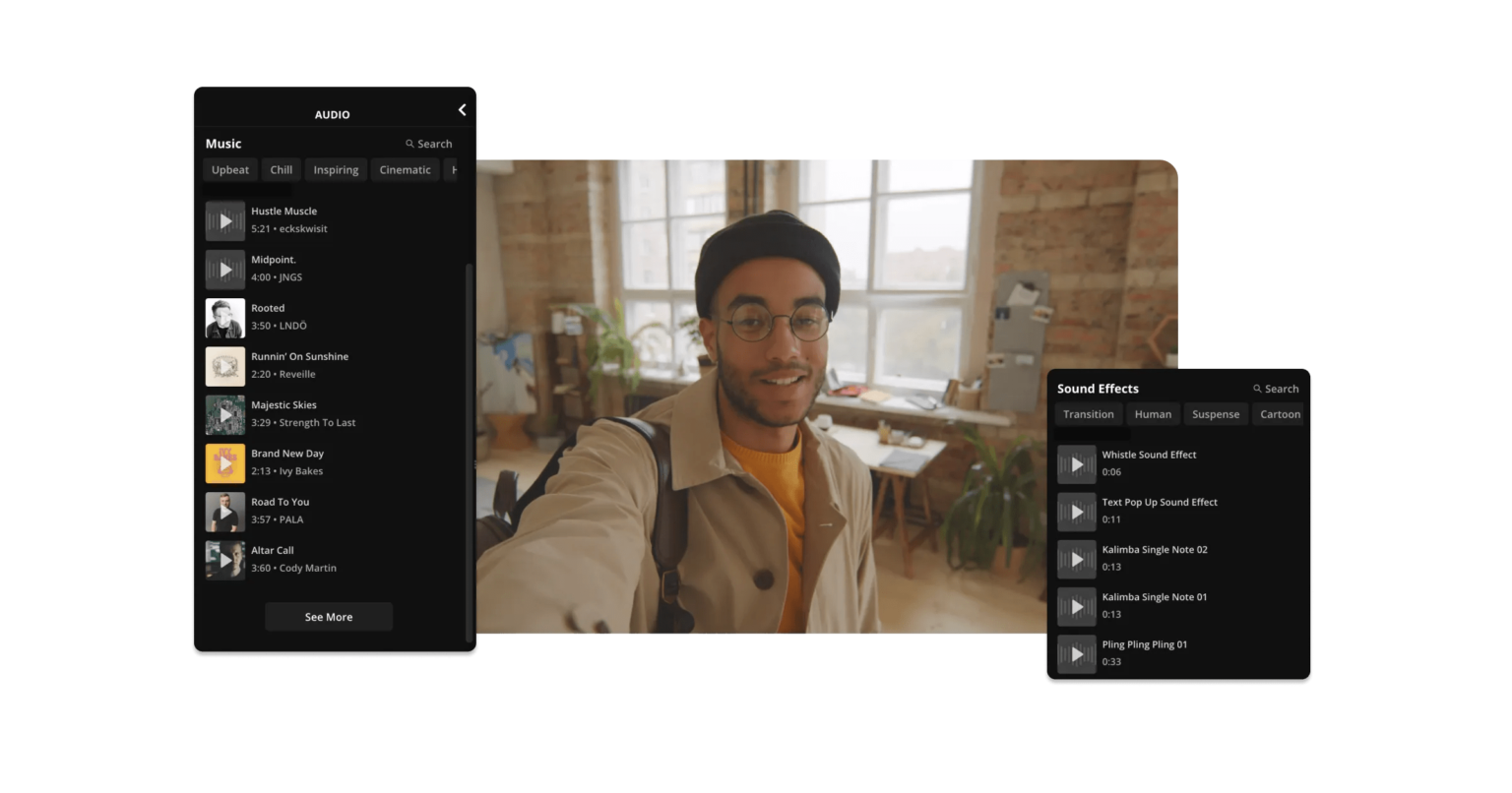The image size is (1512, 793).
Task: Select the Cinematic music category chip
Action: tap(405, 169)
